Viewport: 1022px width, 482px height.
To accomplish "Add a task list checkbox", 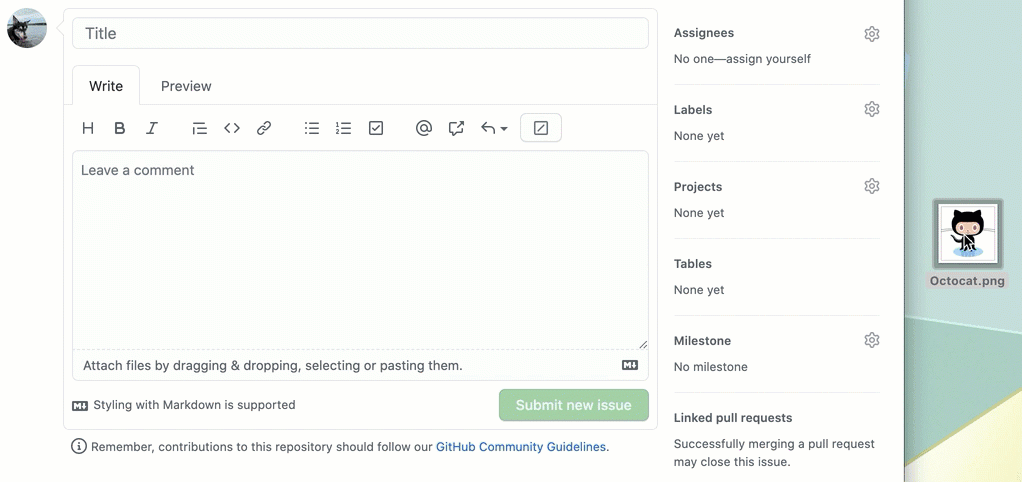I will 376,128.
